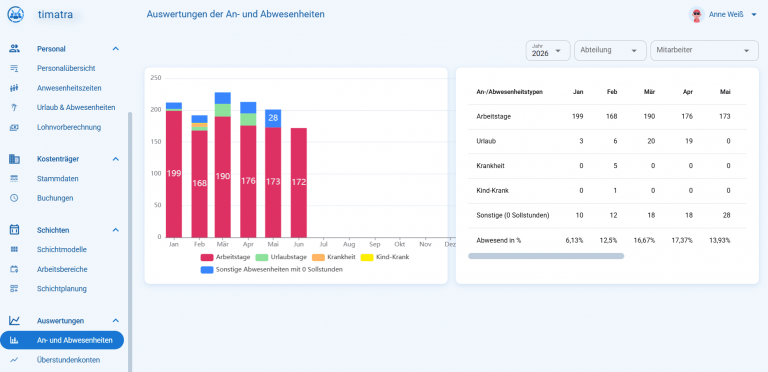Image resolution: width=768 pixels, height=372 pixels.
Task: Toggle Sonstige Abwesenheiten blue legend swatch
Action: pyautogui.click(x=207, y=269)
